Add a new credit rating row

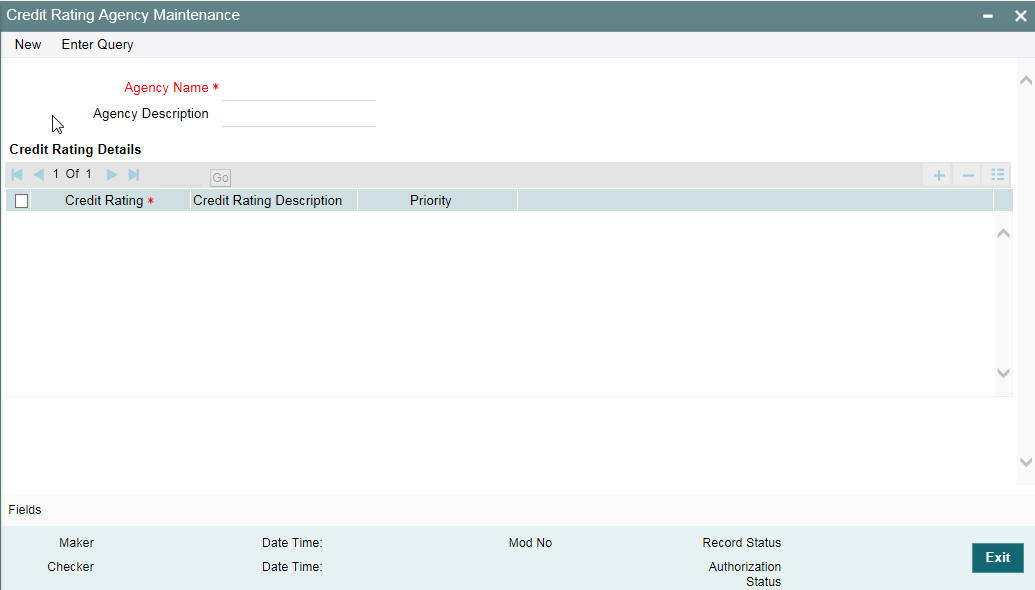(939, 176)
